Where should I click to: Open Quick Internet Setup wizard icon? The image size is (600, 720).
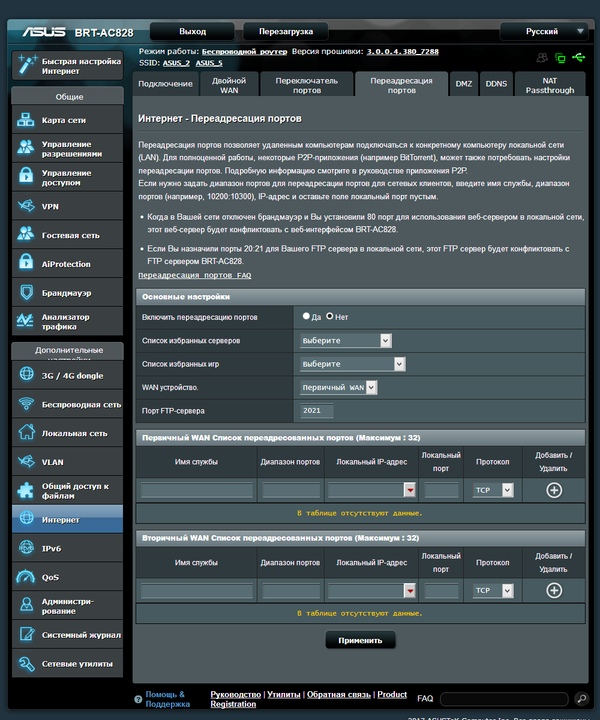click(27, 65)
